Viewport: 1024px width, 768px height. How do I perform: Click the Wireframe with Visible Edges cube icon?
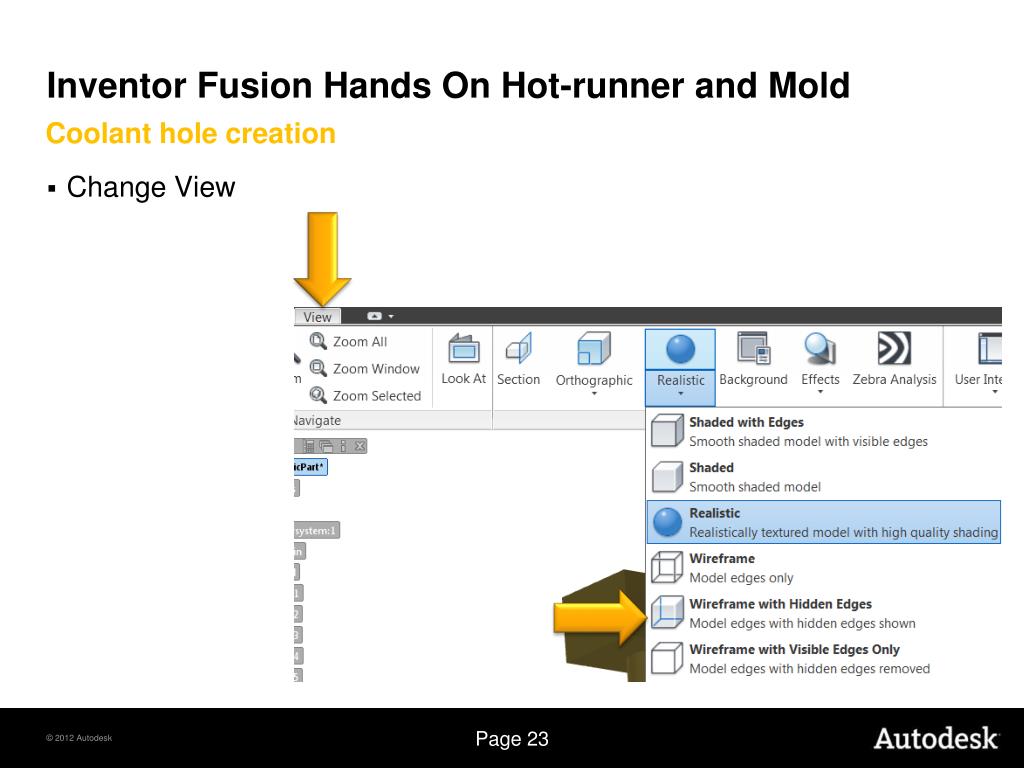pyautogui.click(x=667, y=658)
